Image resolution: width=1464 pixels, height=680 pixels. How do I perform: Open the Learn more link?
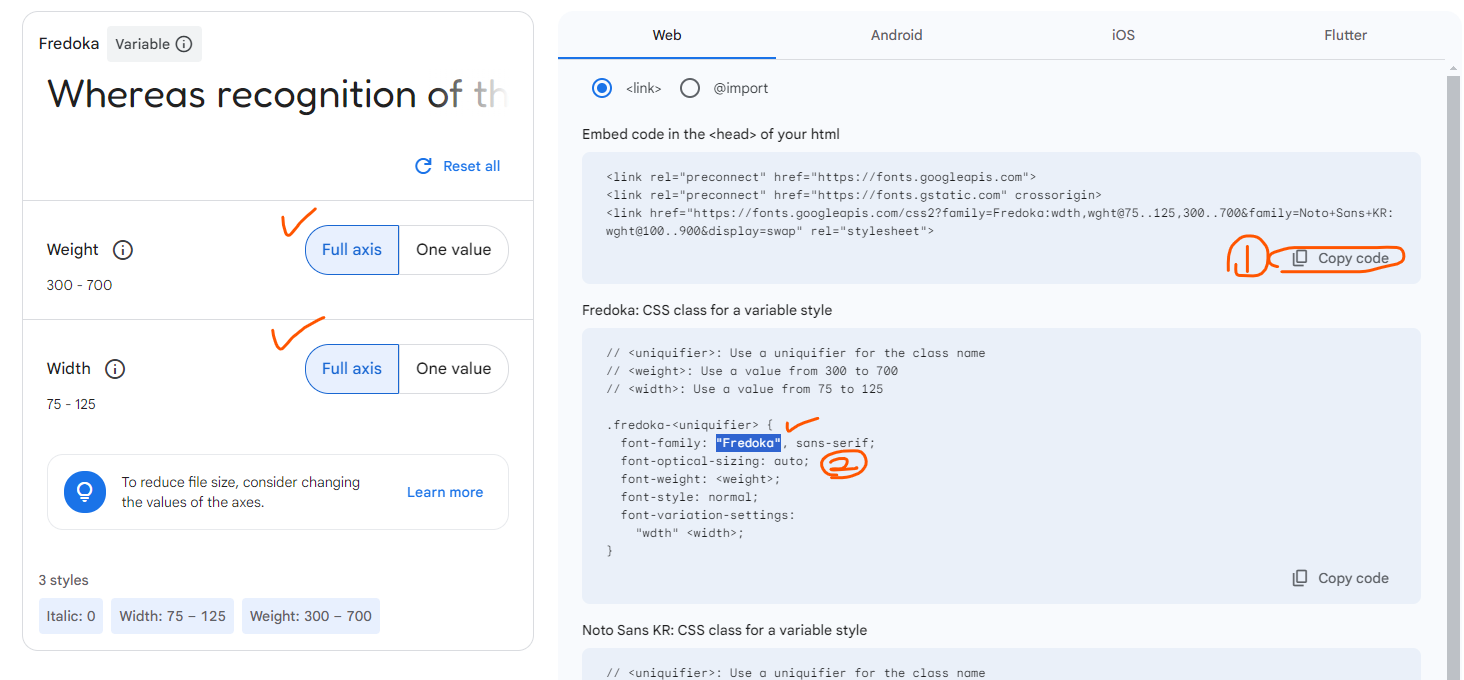(445, 492)
